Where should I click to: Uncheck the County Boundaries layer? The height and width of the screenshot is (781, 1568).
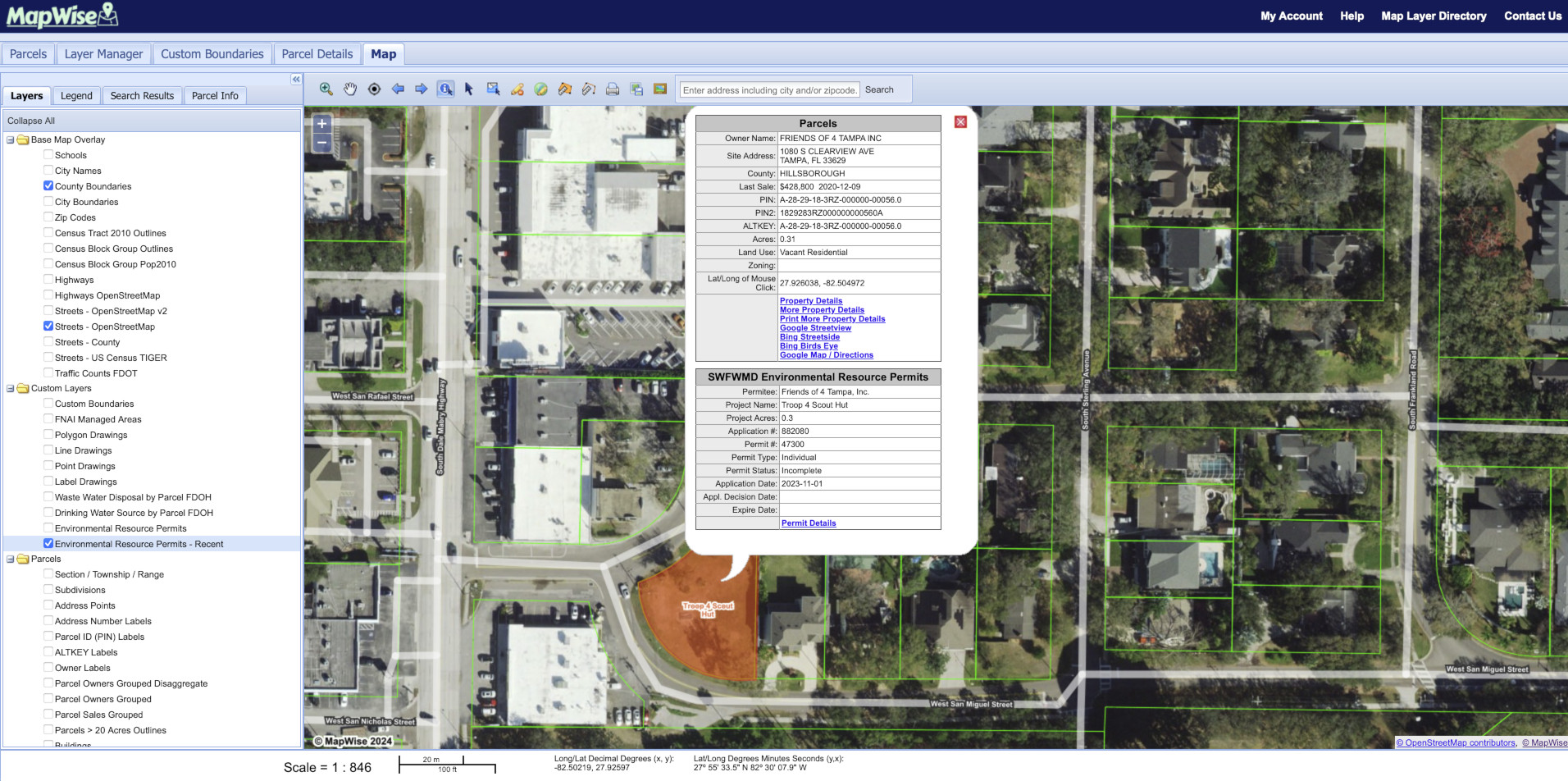[48, 186]
